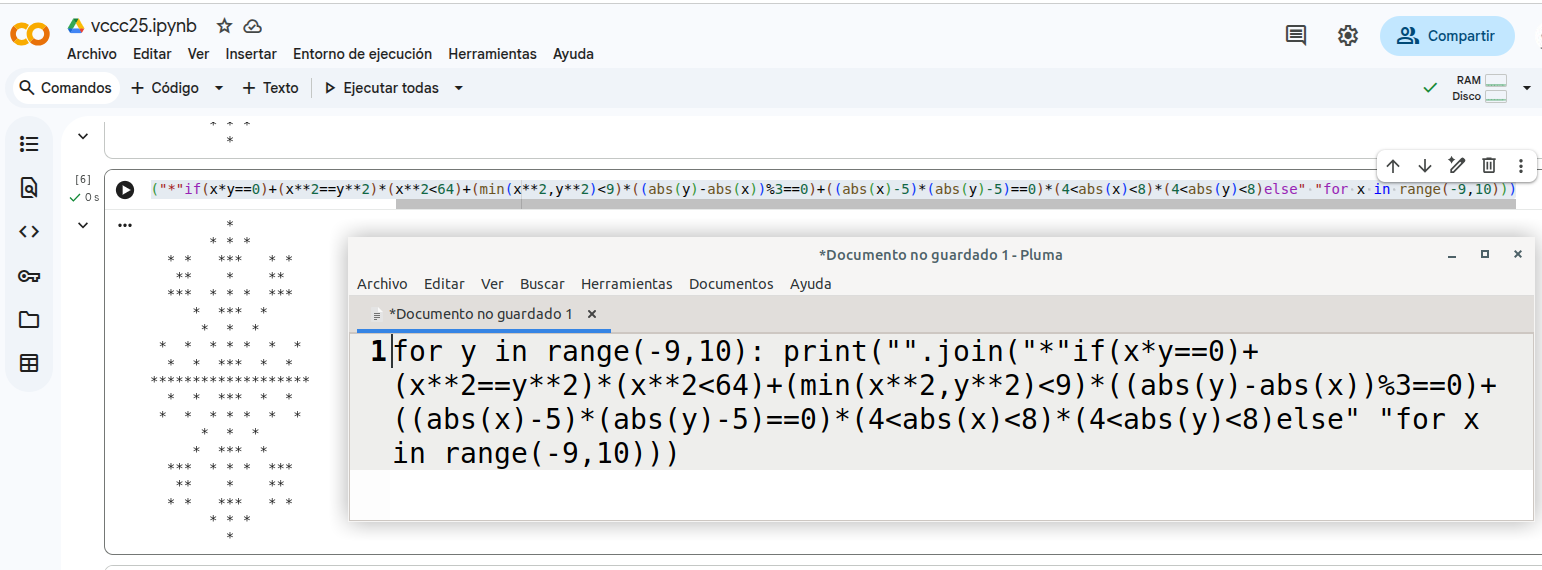1542x570 pixels.
Task: Open the data table sidebar icon
Action: [x=29, y=364]
